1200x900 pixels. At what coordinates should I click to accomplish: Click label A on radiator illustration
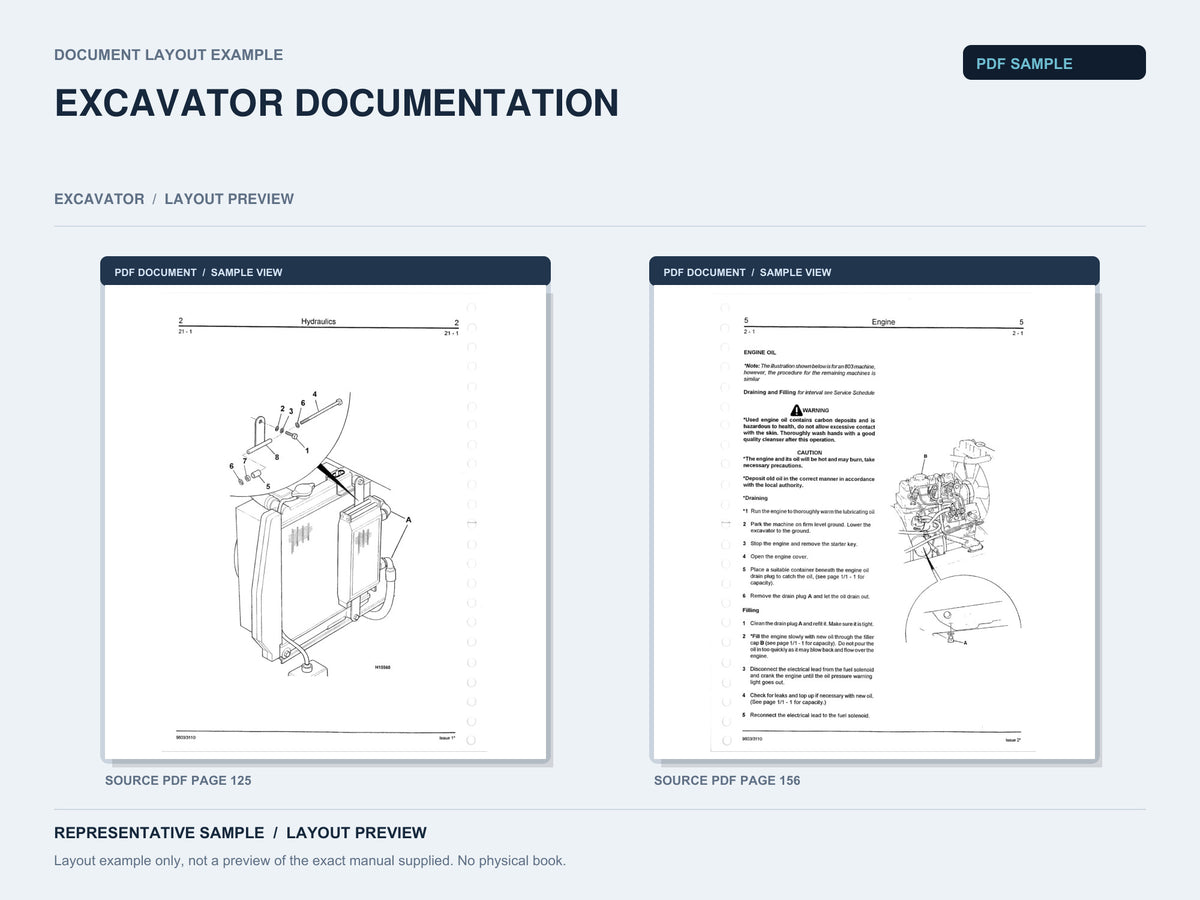click(408, 519)
